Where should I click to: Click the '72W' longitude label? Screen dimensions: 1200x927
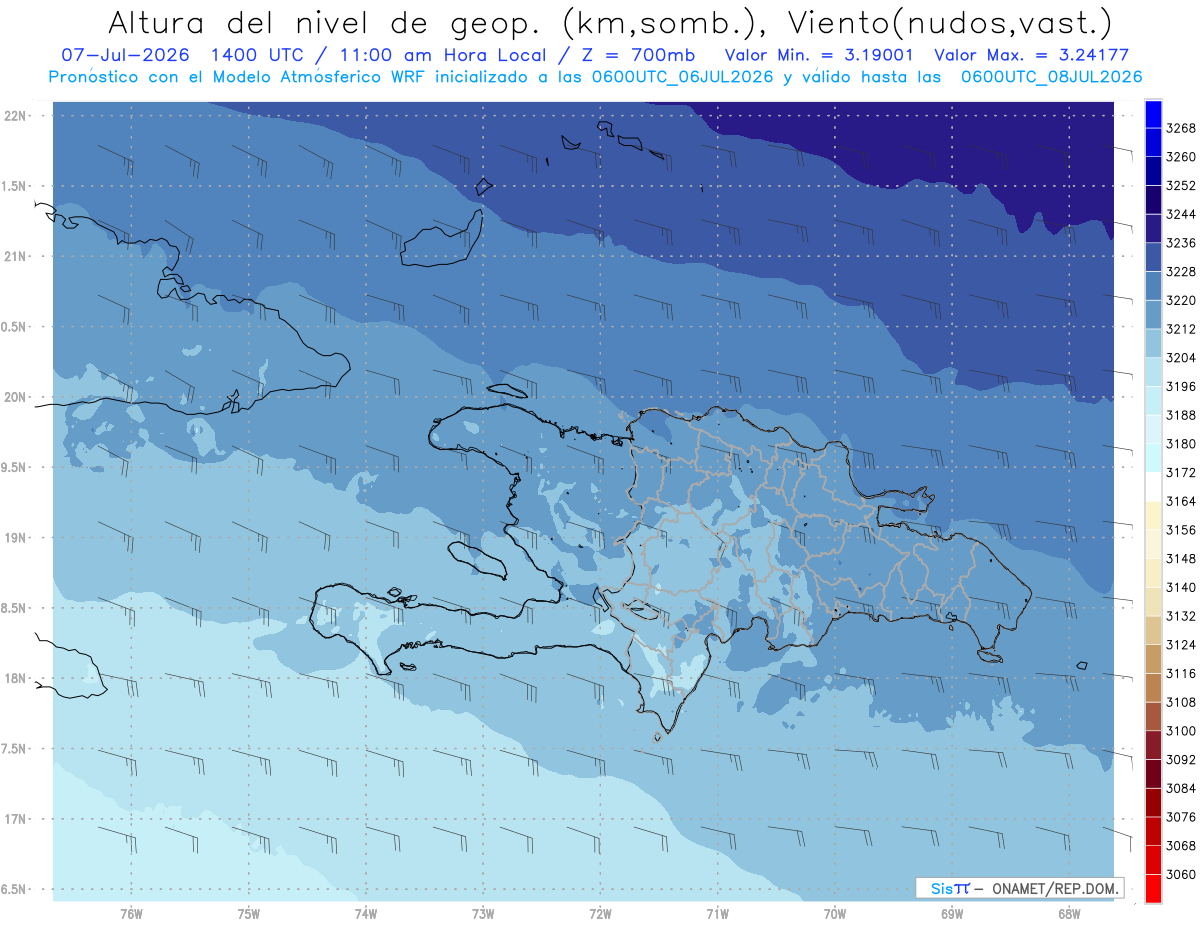click(x=600, y=913)
